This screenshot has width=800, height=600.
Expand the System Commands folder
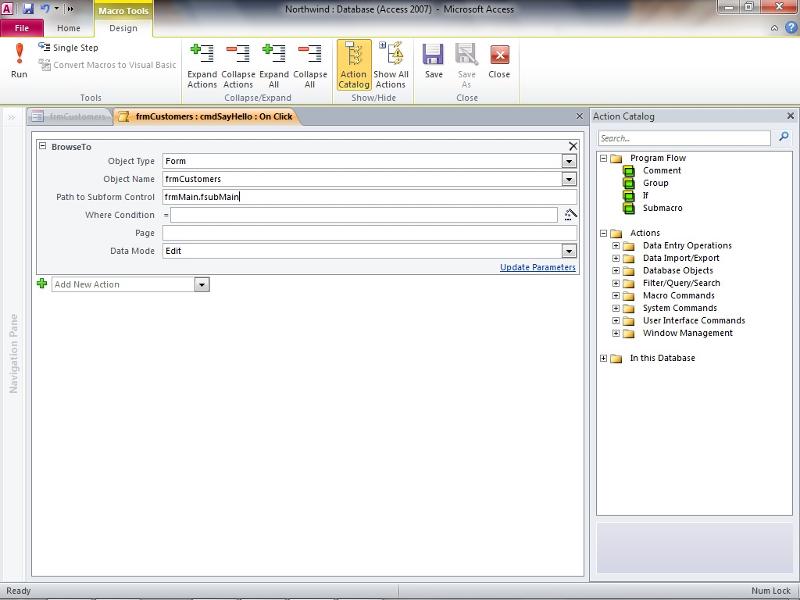616,308
